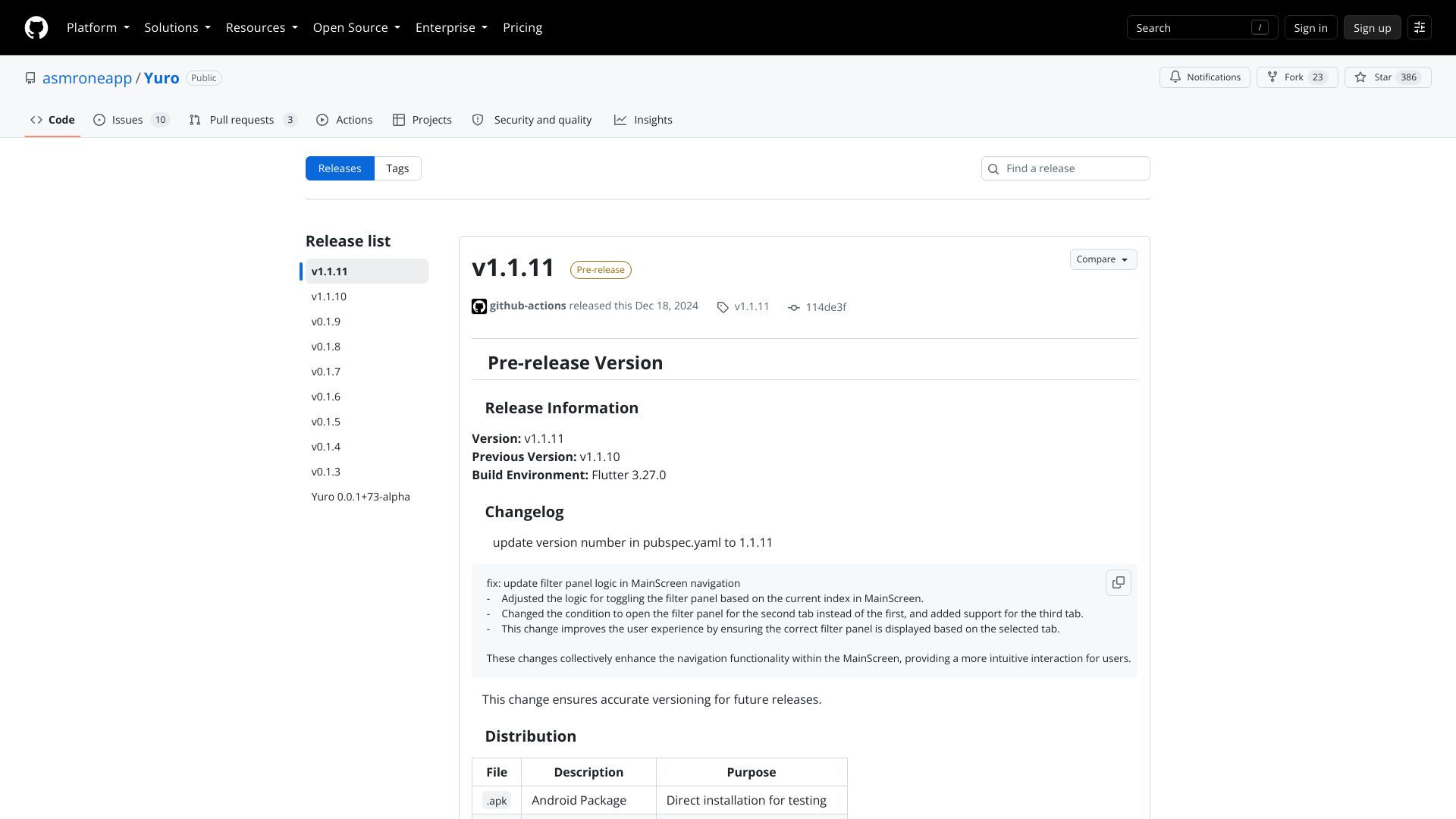Click the repository icon beside asmroneapp
This screenshot has width=1456, height=819.
point(30,78)
